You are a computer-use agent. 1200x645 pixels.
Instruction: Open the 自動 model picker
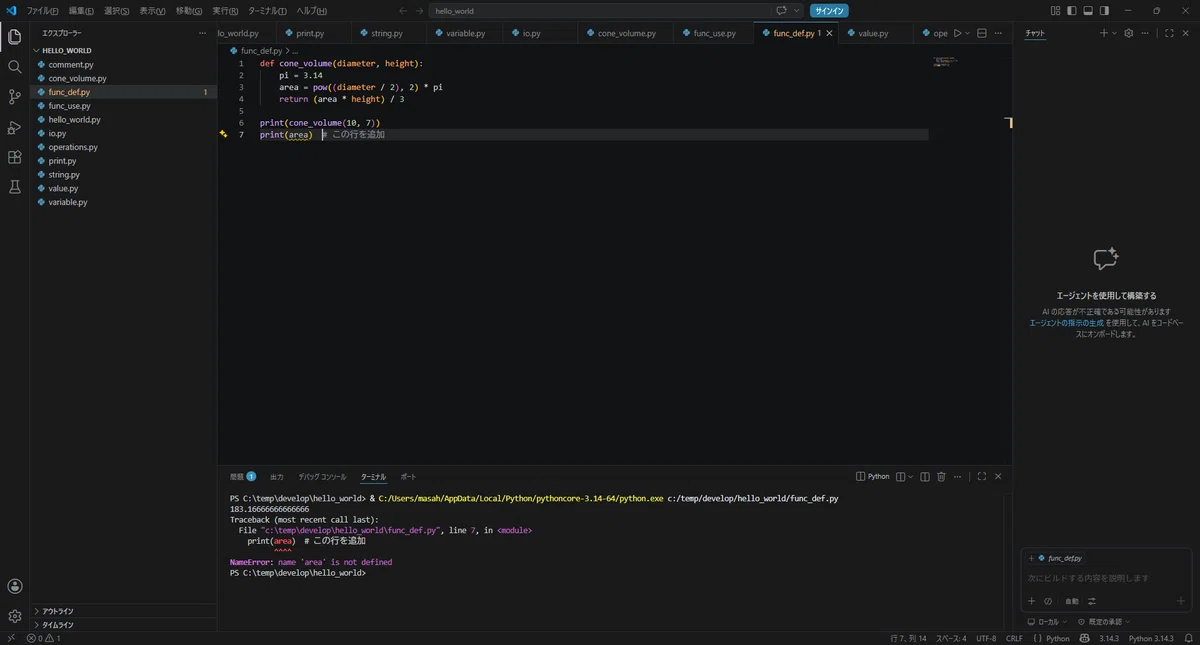click(x=1072, y=601)
